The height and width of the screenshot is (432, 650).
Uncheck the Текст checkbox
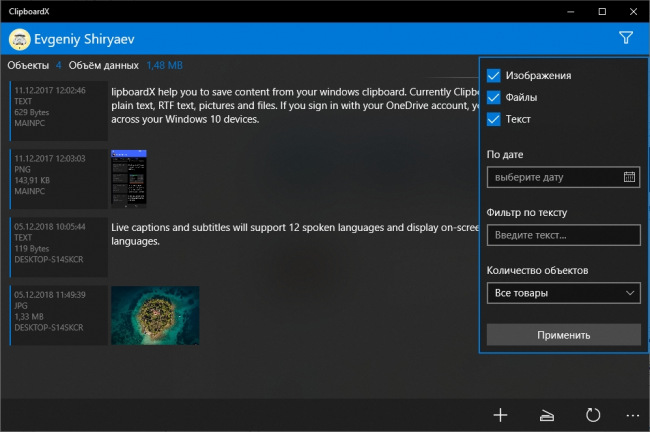[x=493, y=119]
